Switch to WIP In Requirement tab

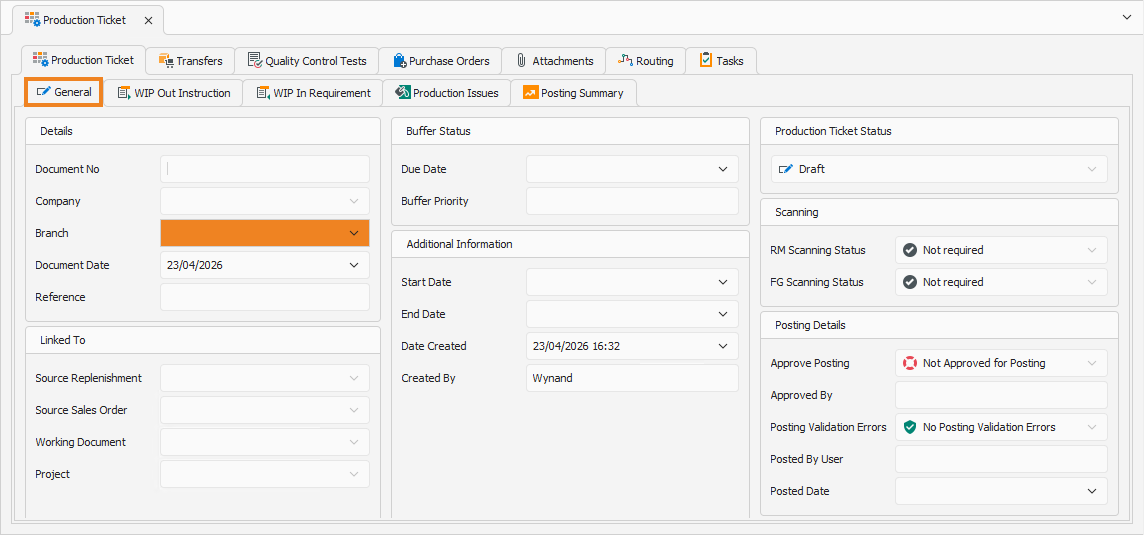tap(312, 93)
